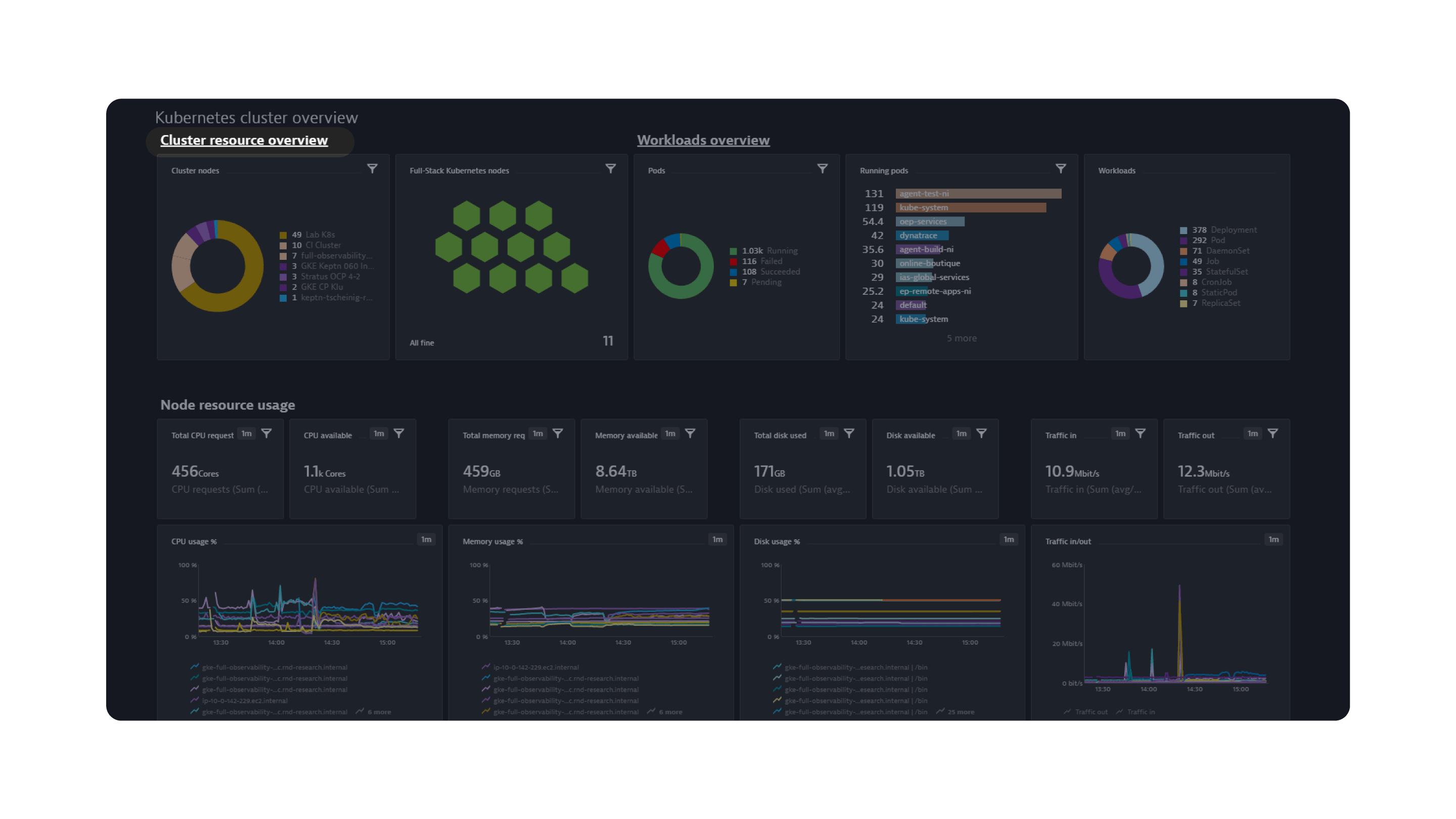Select agent-test-ni bar in Running pods

[978, 194]
